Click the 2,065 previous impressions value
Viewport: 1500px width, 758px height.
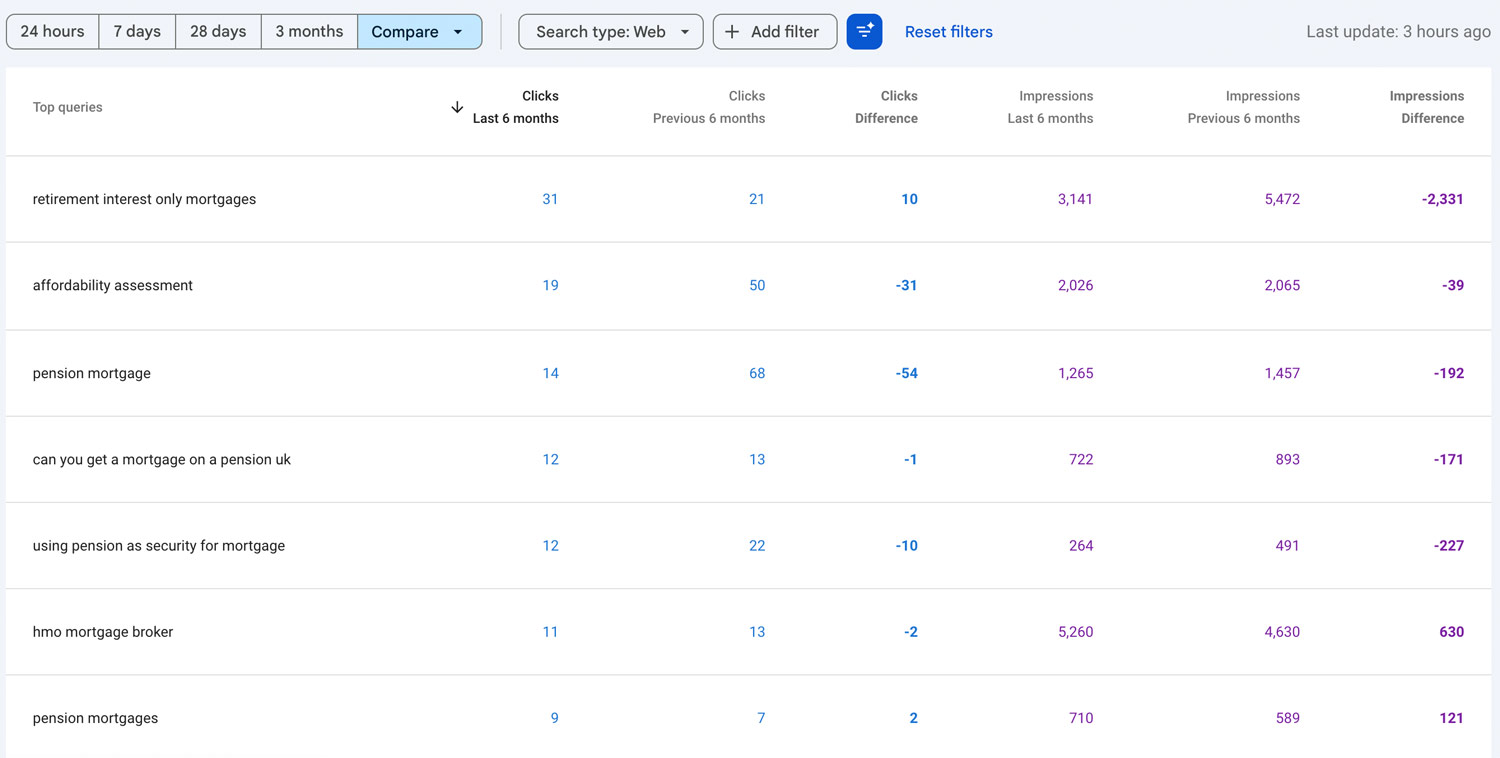coord(1282,285)
